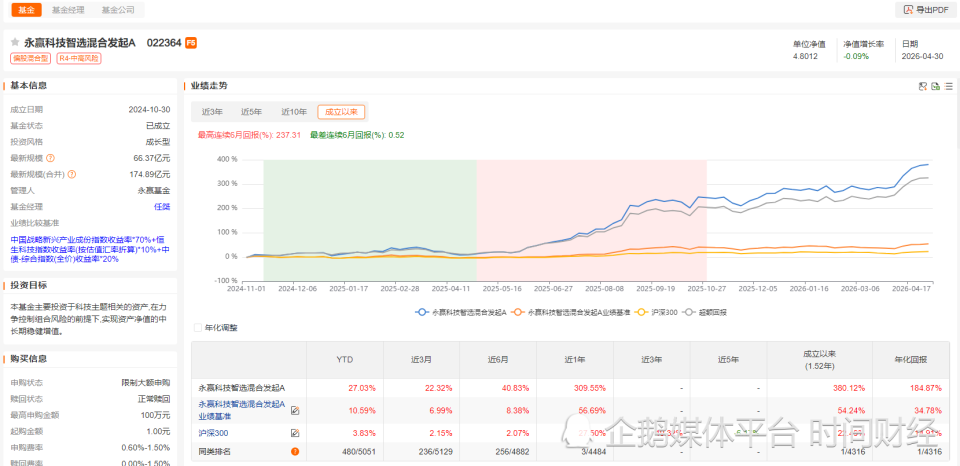Image resolution: width=960 pixels, height=466 pixels.
Task: Toggle 业绩基准 orange legend series
Action: pyautogui.click(x=519, y=312)
